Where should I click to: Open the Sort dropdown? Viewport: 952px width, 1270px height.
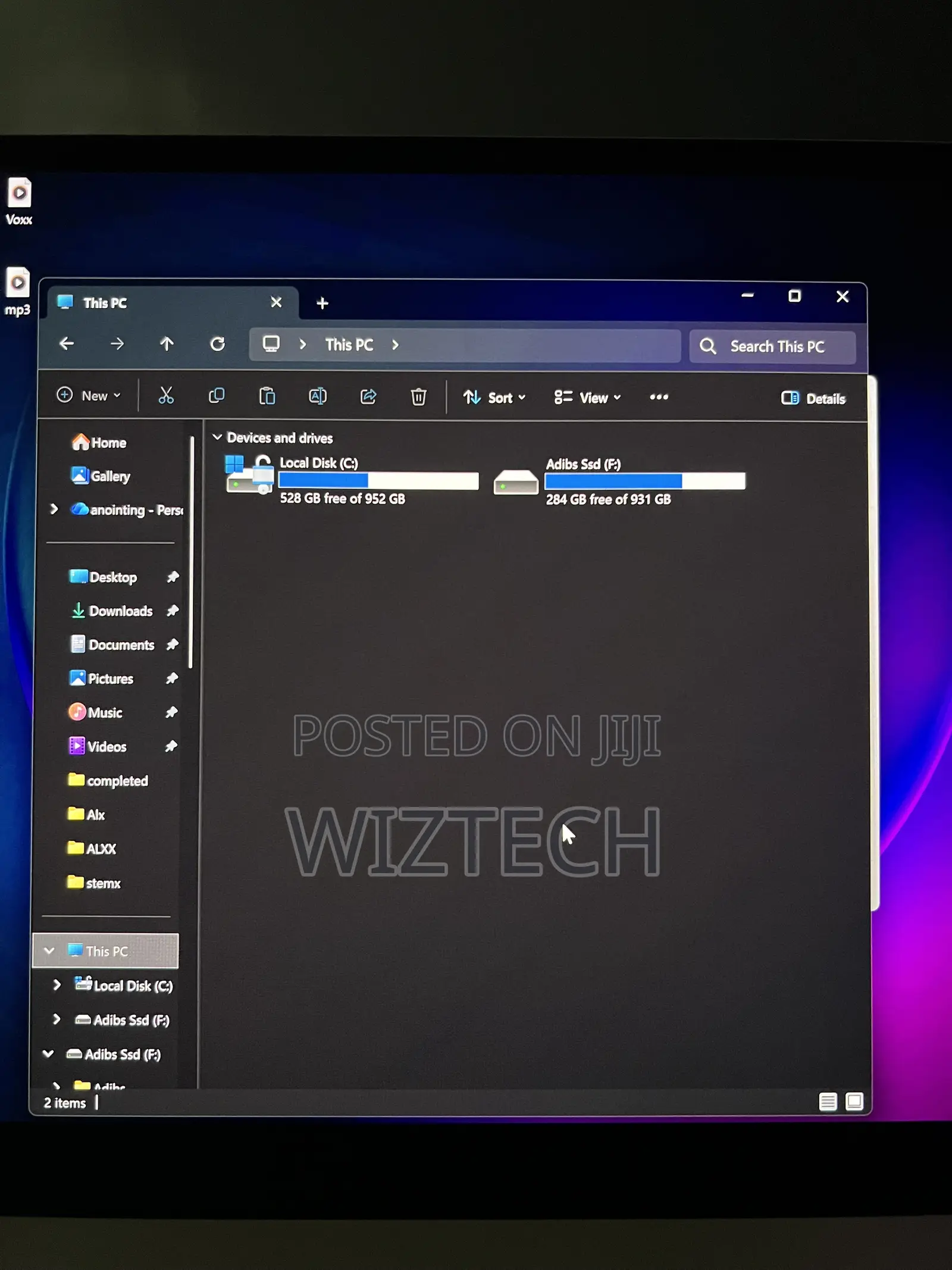click(x=494, y=398)
